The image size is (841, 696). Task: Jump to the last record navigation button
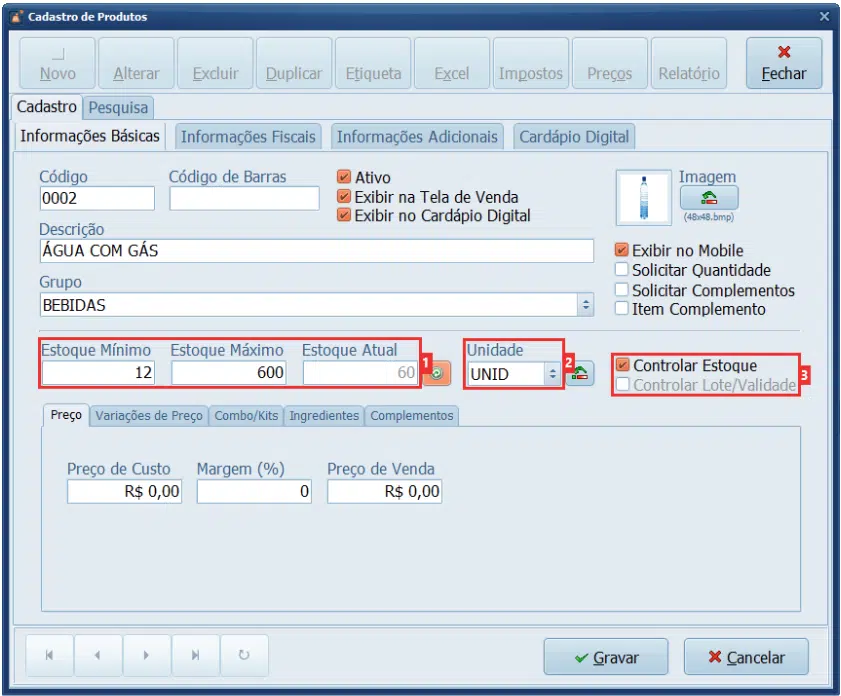(195, 655)
